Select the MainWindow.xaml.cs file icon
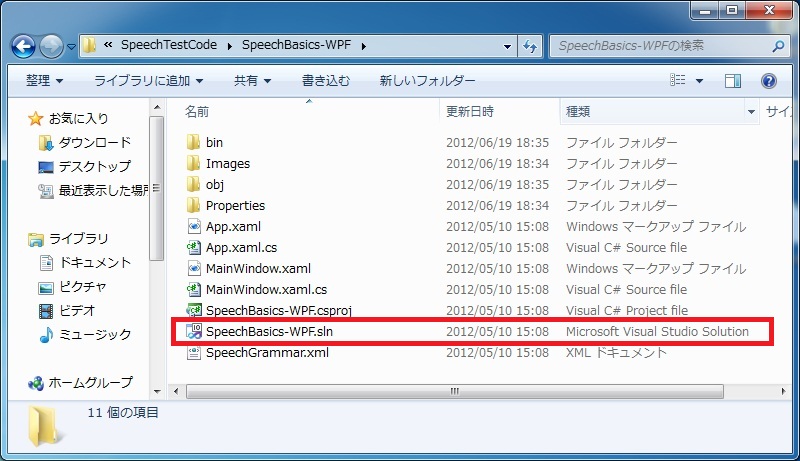The width and height of the screenshot is (800, 461). pyautogui.click(x=195, y=289)
